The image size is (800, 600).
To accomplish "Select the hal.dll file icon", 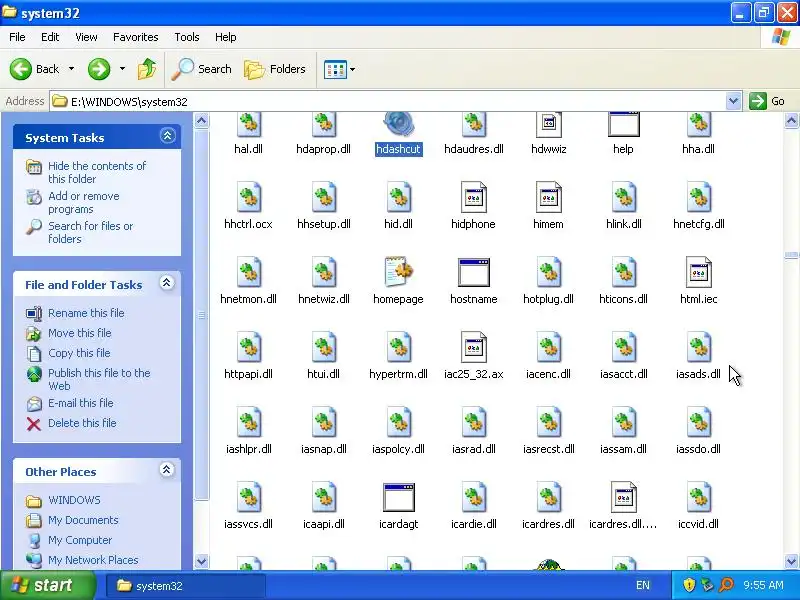I will coord(248,124).
